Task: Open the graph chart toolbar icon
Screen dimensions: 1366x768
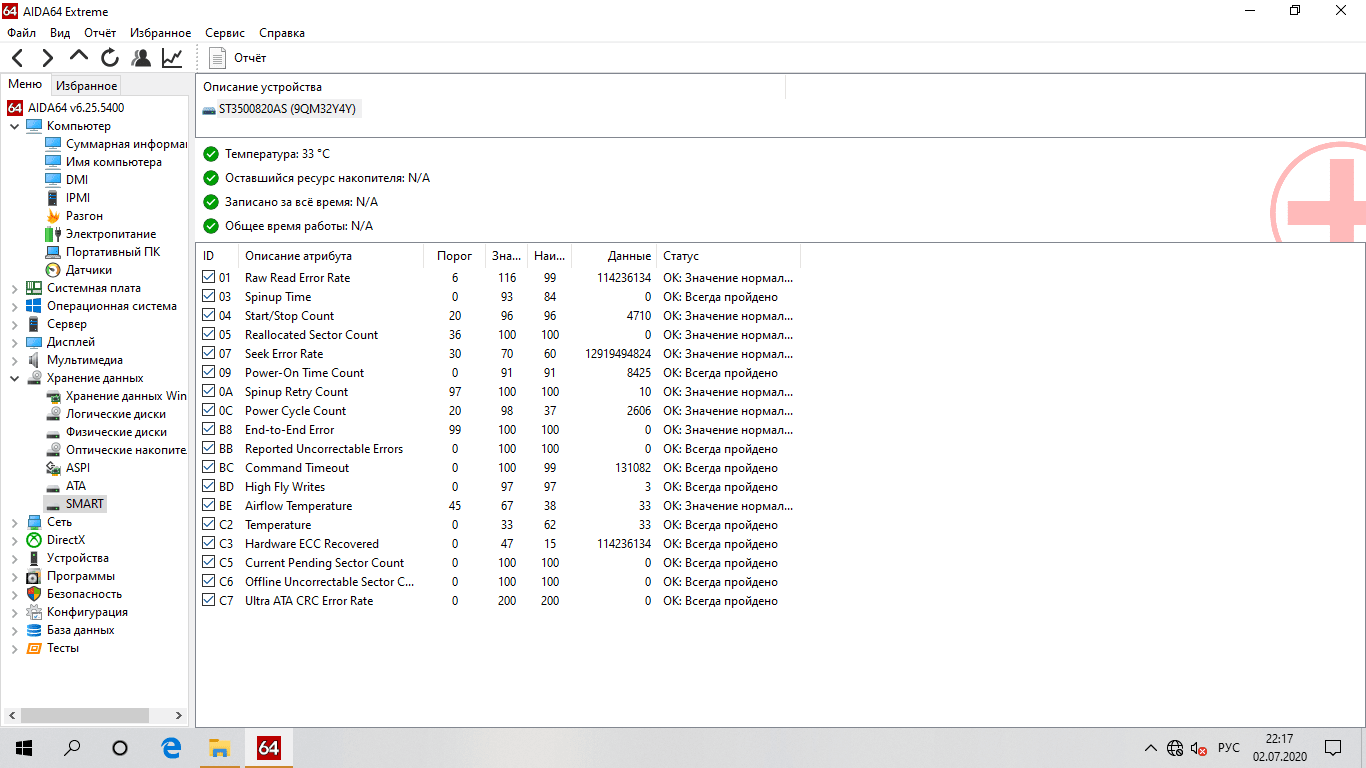Action: pyautogui.click(x=172, y=58)
